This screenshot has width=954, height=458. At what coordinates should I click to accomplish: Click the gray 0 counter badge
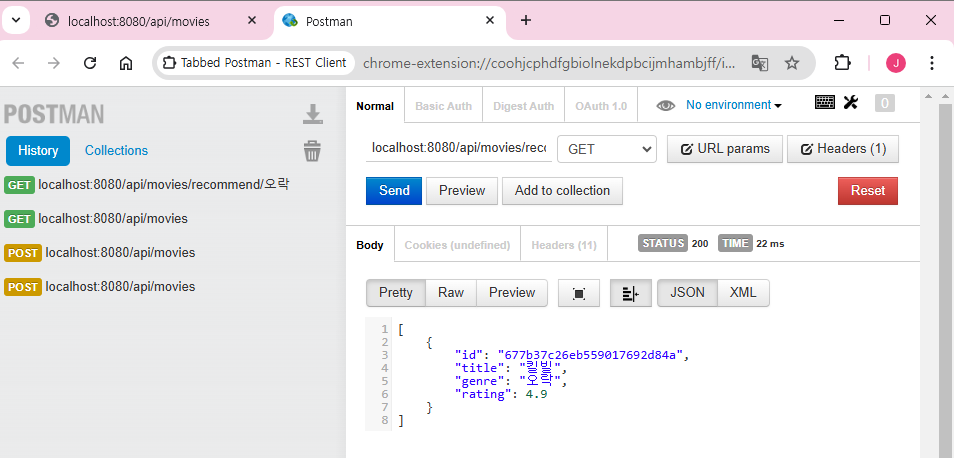pyautogui.click(x=885, y=103)
